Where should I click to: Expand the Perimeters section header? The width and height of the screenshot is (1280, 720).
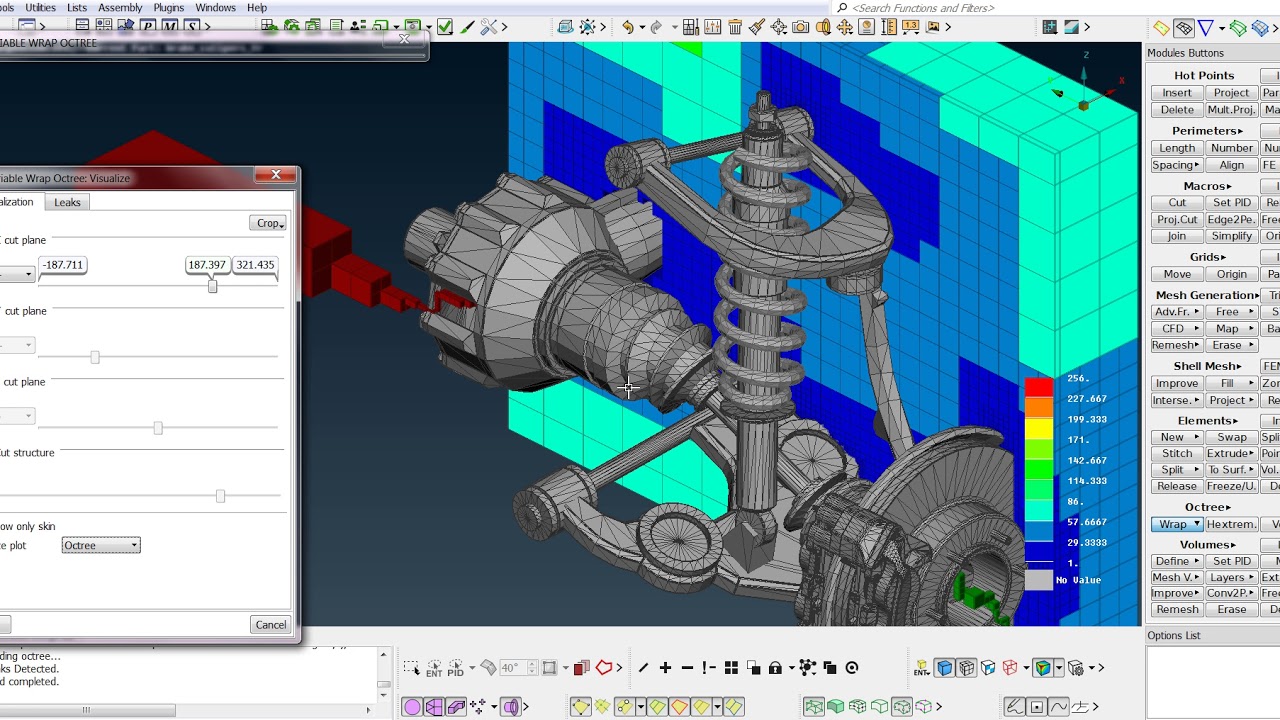coord(1207,131)
